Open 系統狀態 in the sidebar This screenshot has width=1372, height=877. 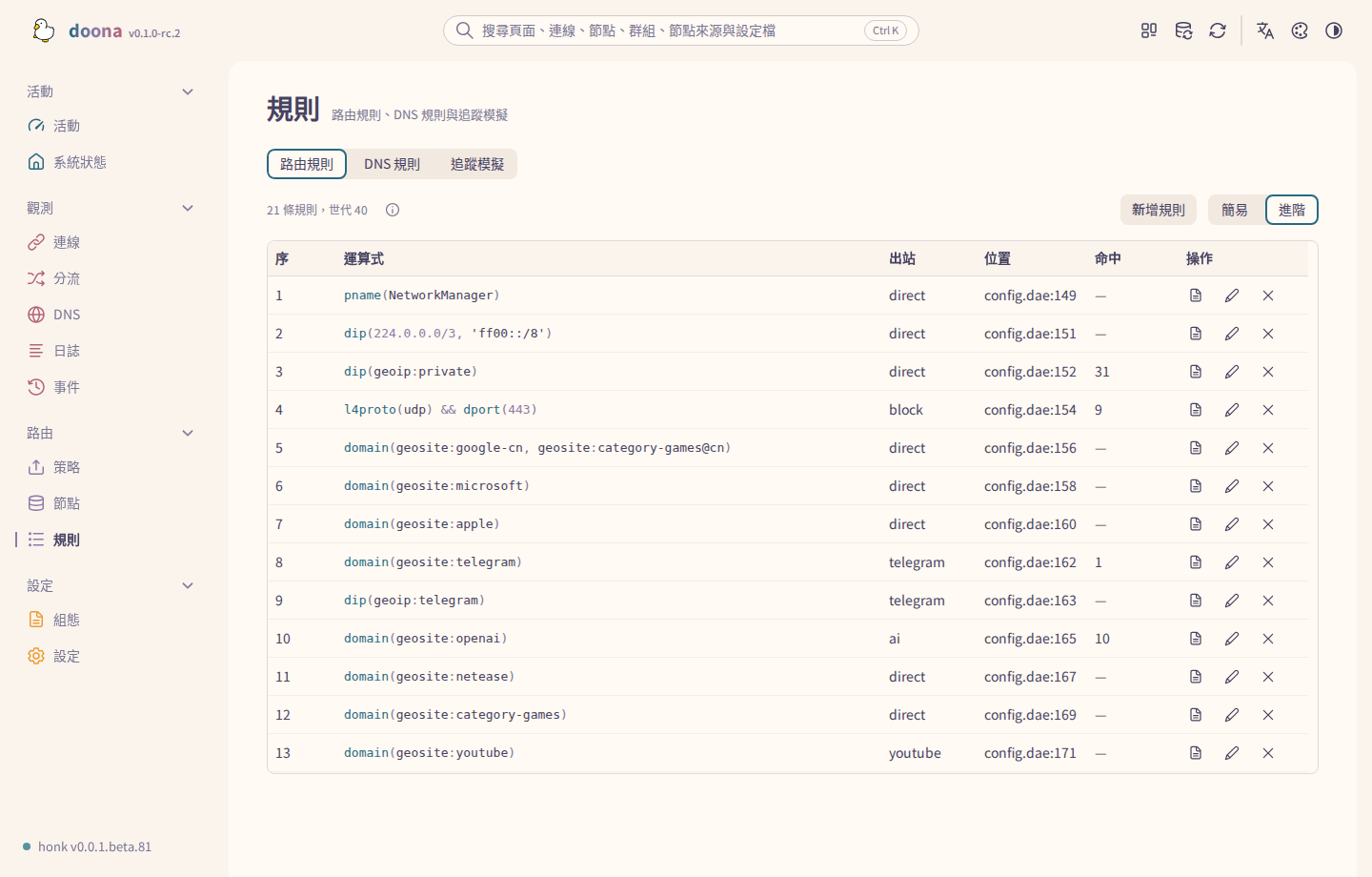tap(111, 162)
